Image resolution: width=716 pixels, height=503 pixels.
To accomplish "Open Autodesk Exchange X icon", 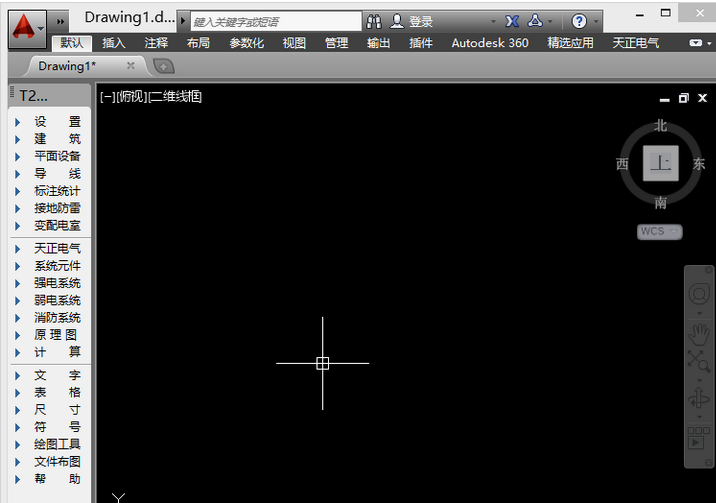I will 512,21.
